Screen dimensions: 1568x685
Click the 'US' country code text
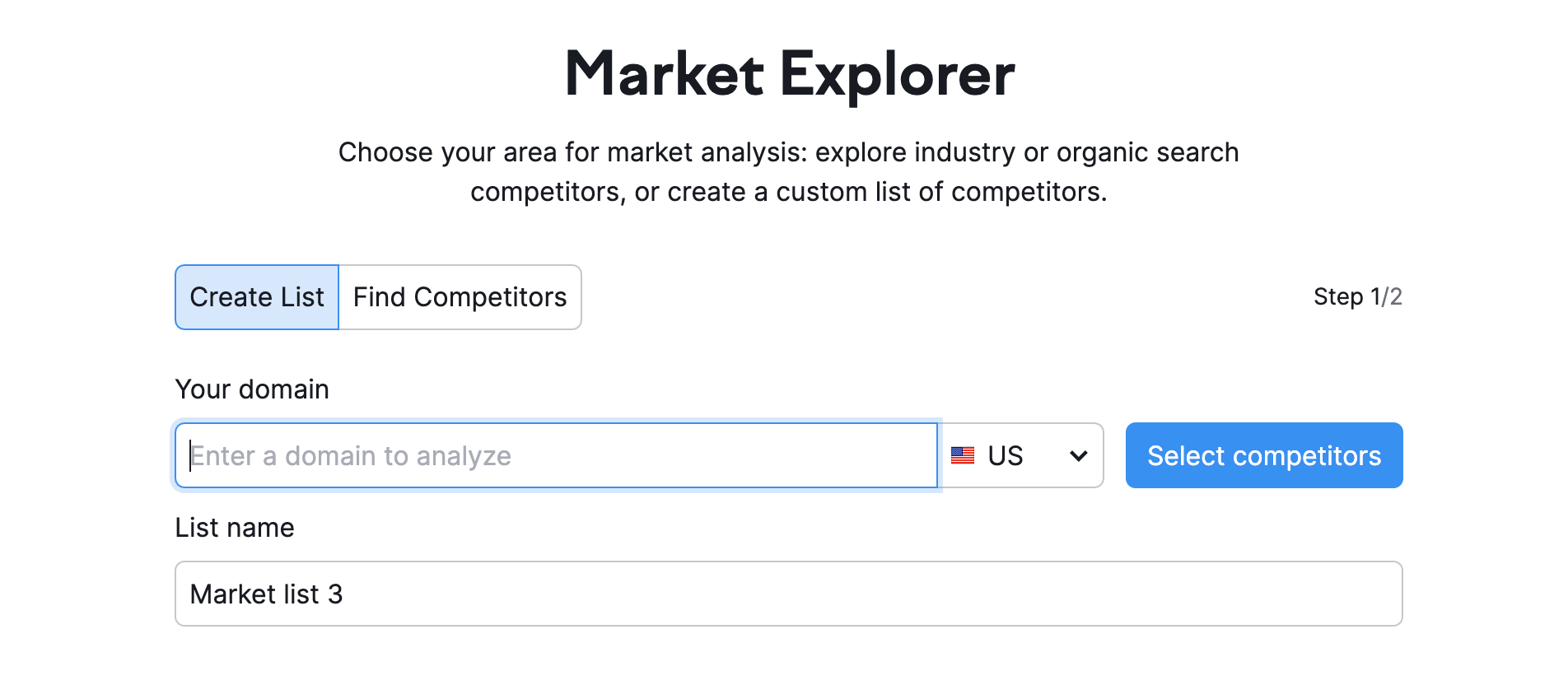coord(1005,455)
